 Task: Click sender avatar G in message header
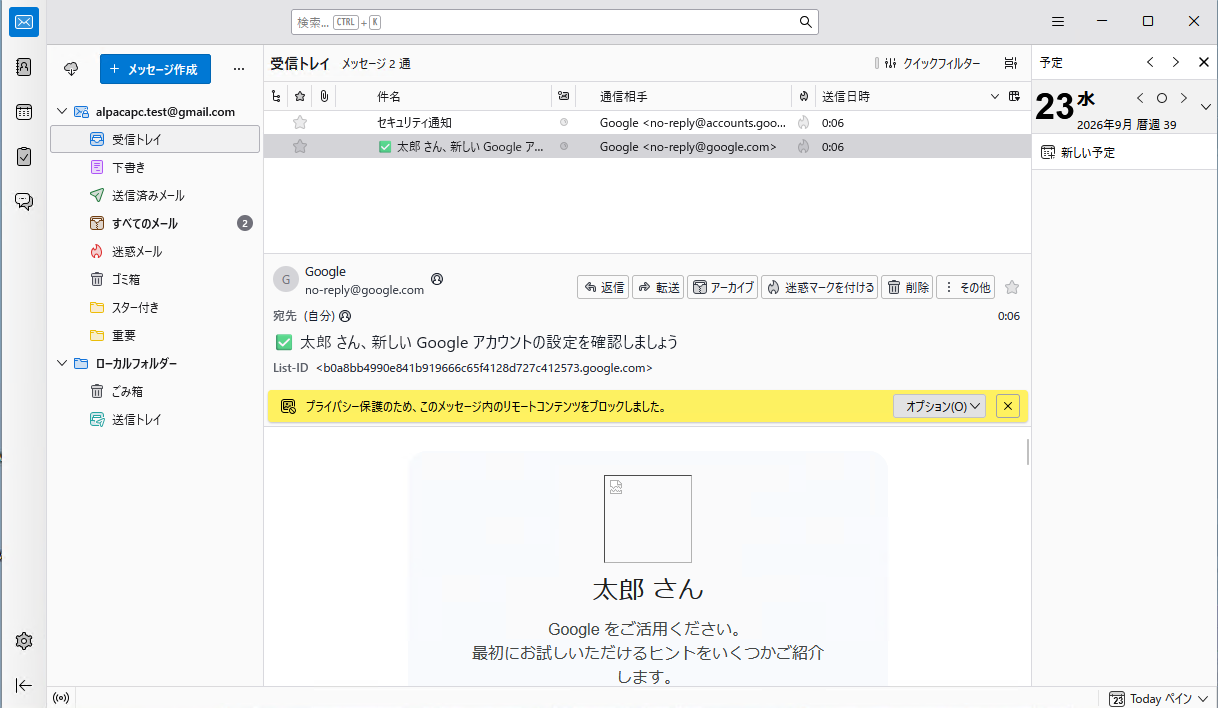(x=286, y=280)
